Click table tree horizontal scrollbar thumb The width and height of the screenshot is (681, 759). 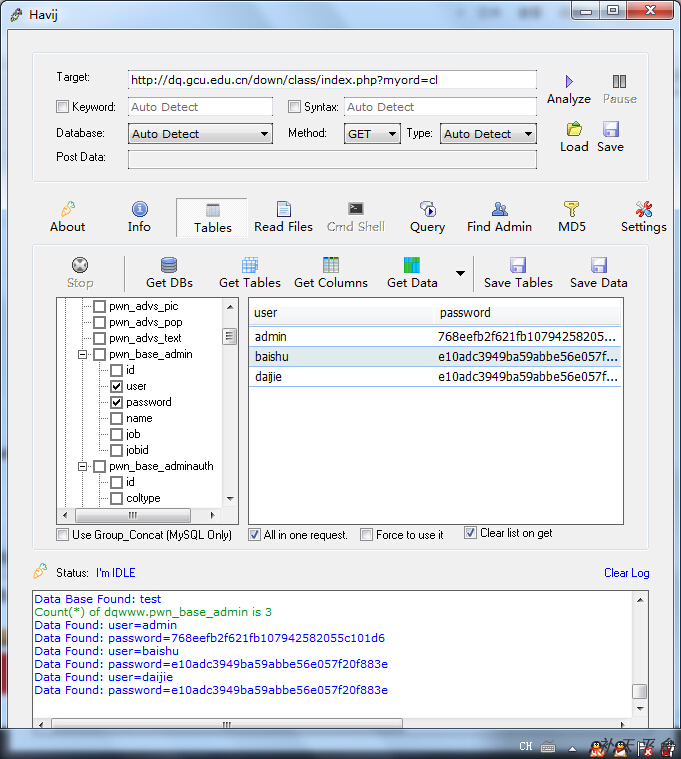click(x=133, y=515)
